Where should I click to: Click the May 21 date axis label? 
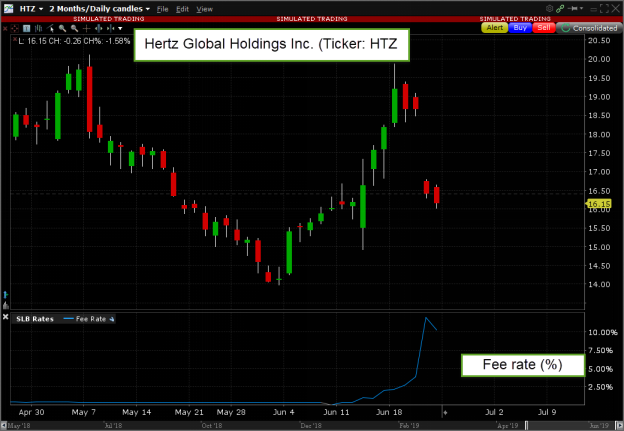189,412
